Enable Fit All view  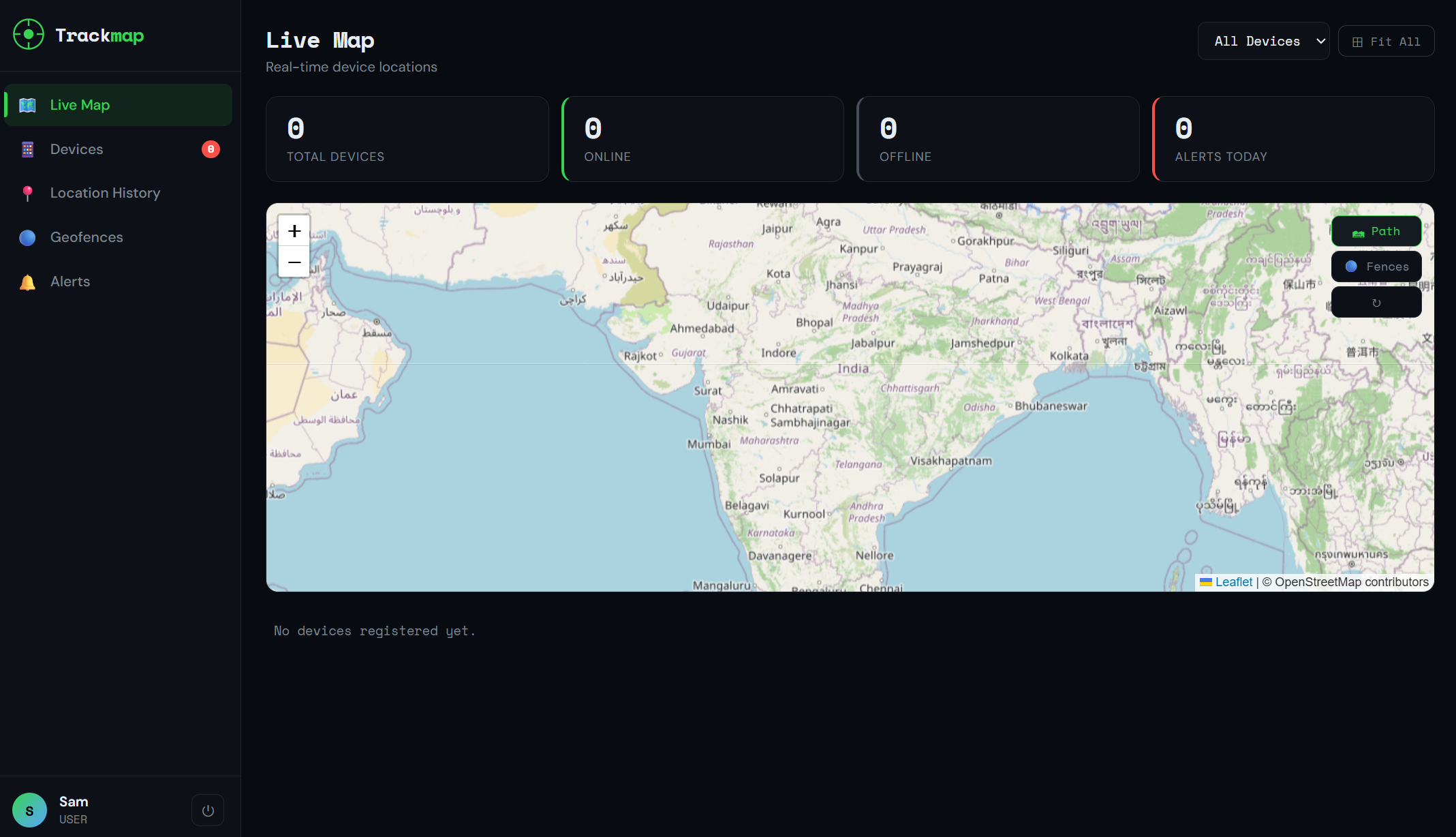pos(1386,41)
